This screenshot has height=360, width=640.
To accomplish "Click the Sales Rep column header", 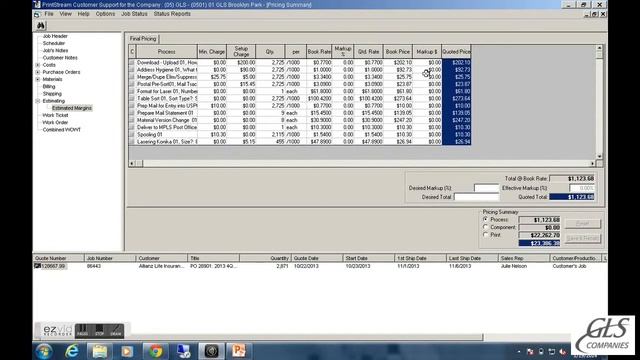I will point(524,258).
